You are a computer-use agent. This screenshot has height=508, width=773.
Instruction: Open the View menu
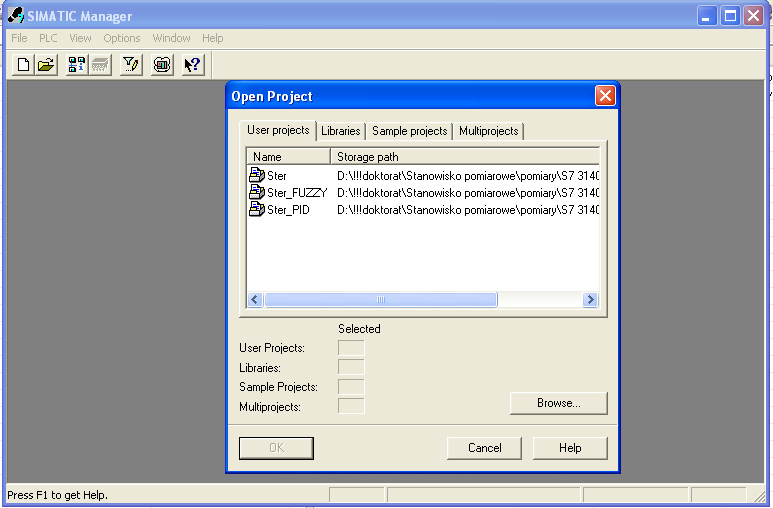(80, 38)
